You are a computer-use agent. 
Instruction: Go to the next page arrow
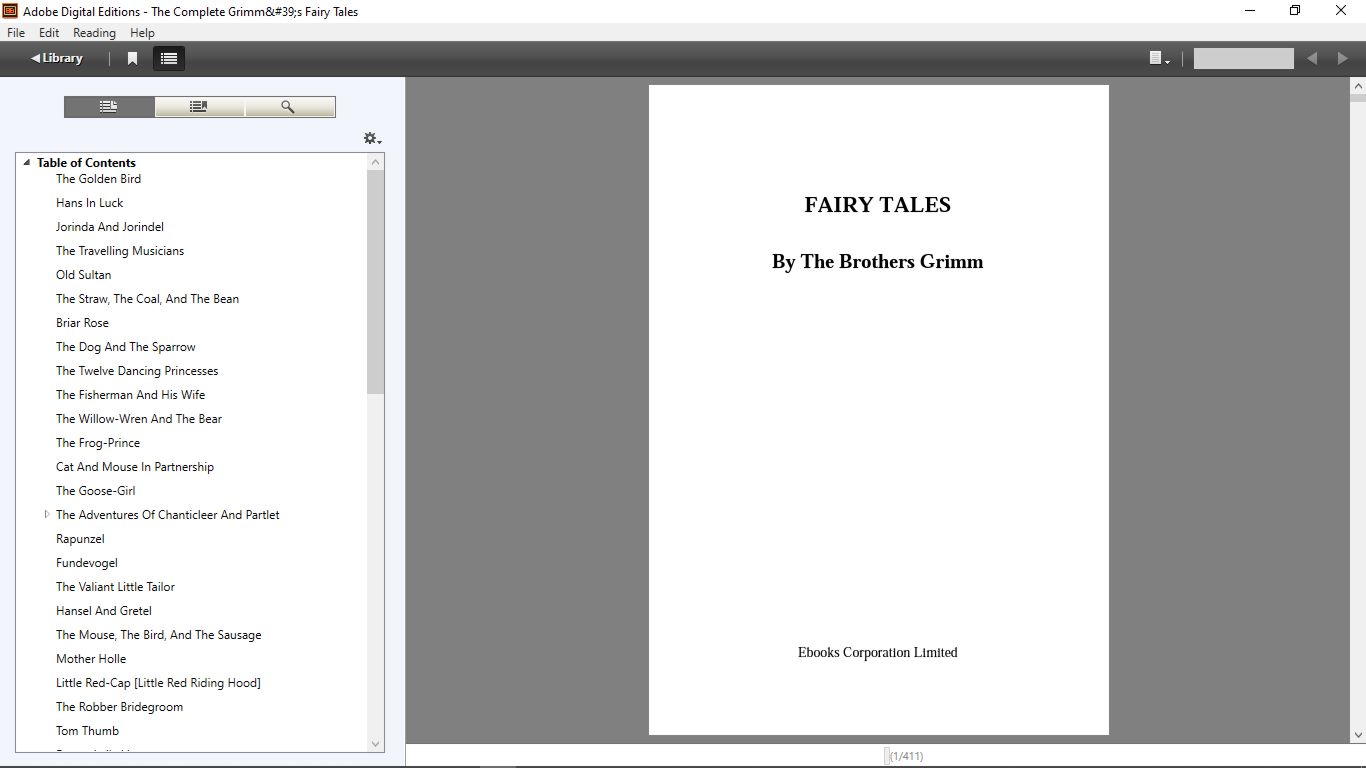pos(1342,59)
